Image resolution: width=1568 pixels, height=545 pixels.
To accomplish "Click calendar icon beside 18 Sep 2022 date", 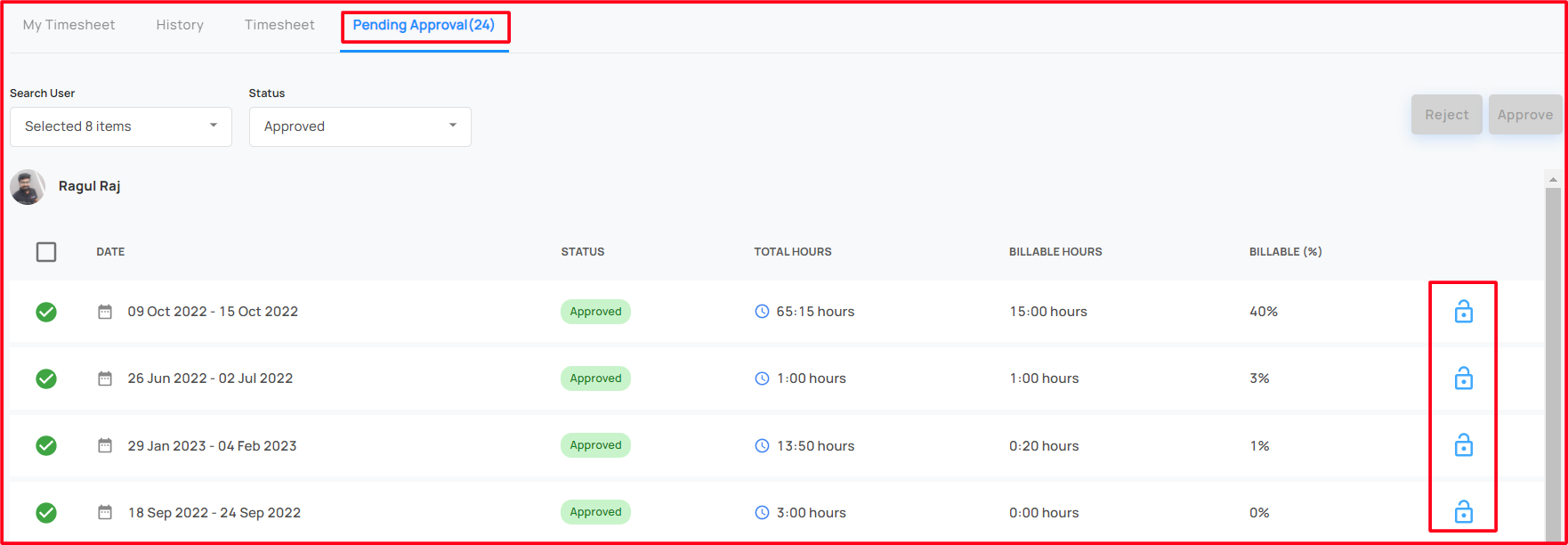I will pyautogui.click(x=105, y=512).
